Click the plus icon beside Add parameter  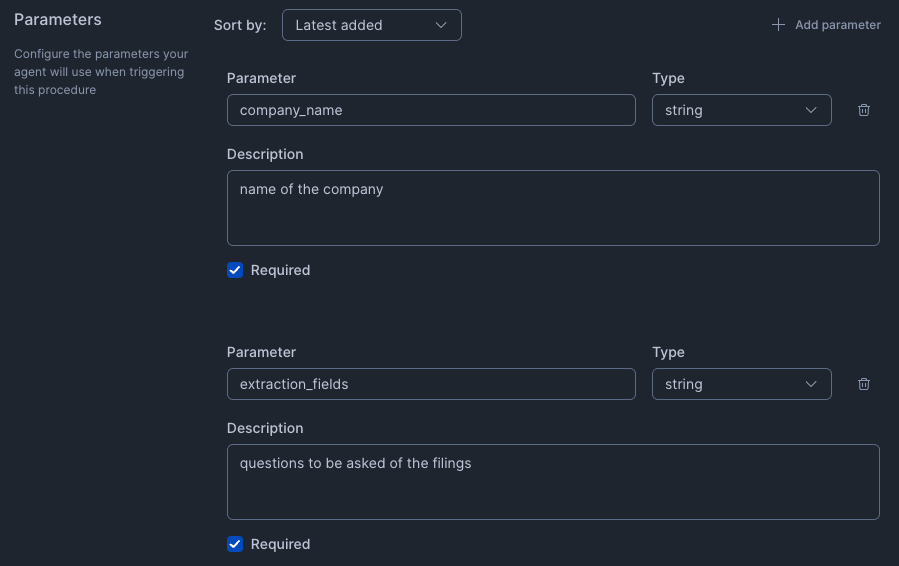[x=778, y=25]
